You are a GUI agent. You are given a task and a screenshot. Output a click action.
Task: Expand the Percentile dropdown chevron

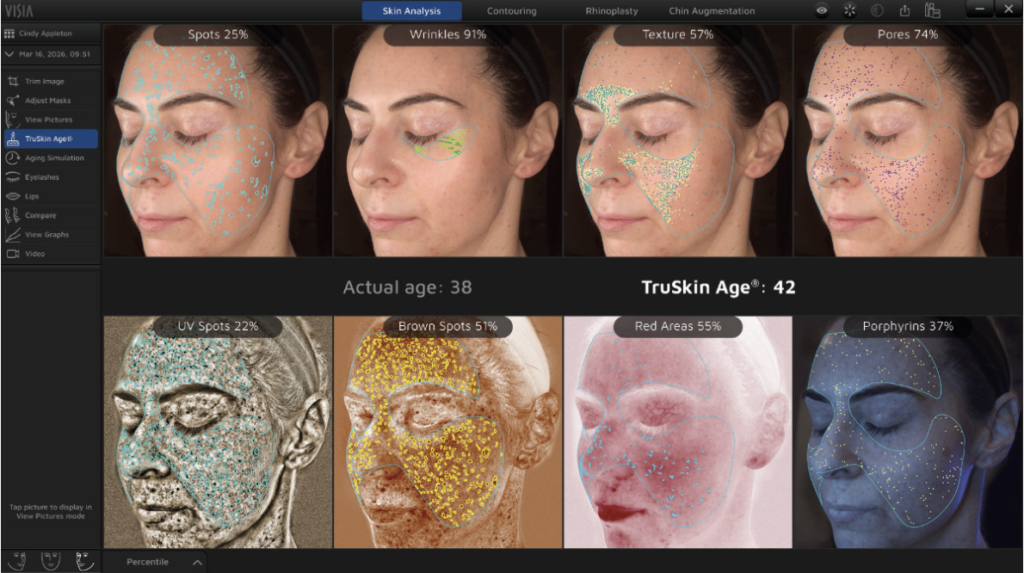(x=197, y=562)
